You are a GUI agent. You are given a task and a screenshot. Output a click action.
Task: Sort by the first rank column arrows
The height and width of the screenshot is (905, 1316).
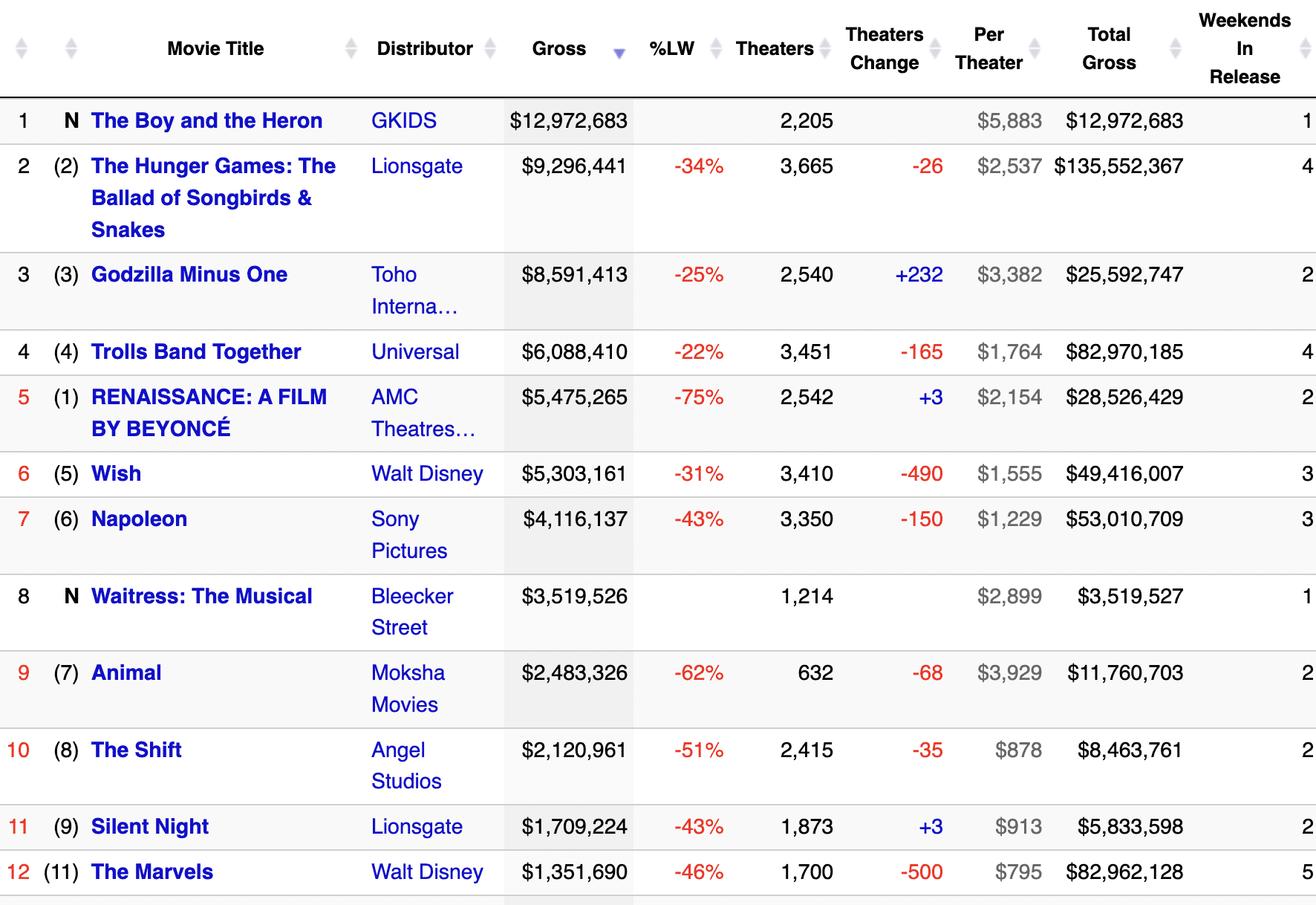point(22,48)
